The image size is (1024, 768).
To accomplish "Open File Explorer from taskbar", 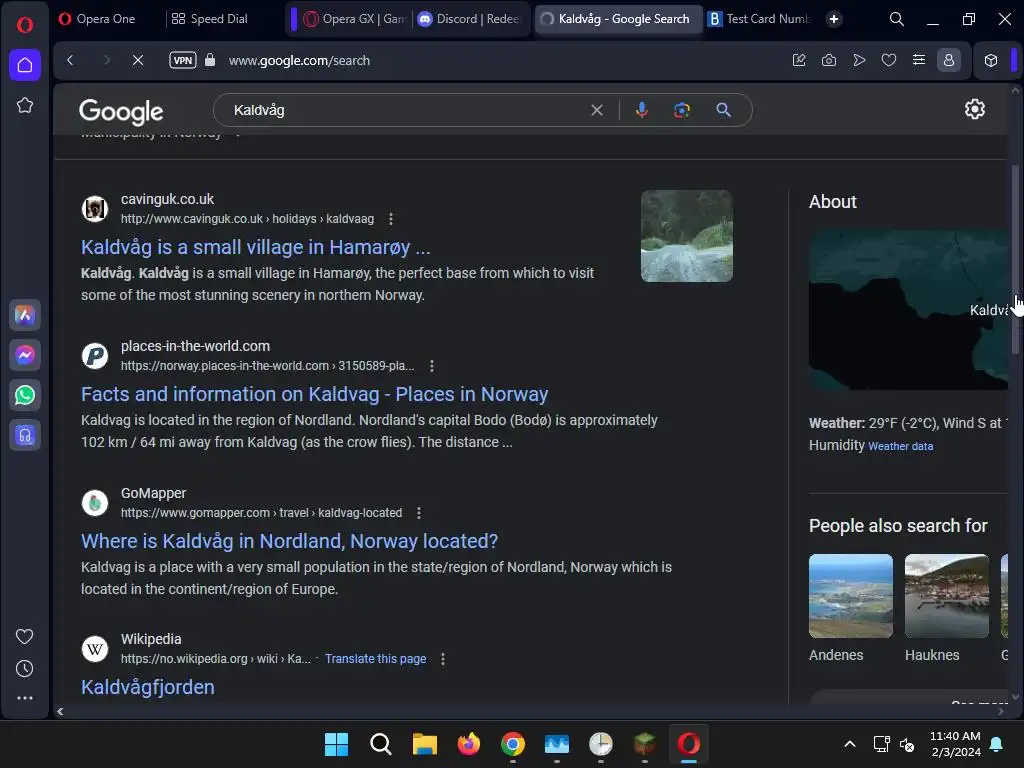I will [424, 744].
